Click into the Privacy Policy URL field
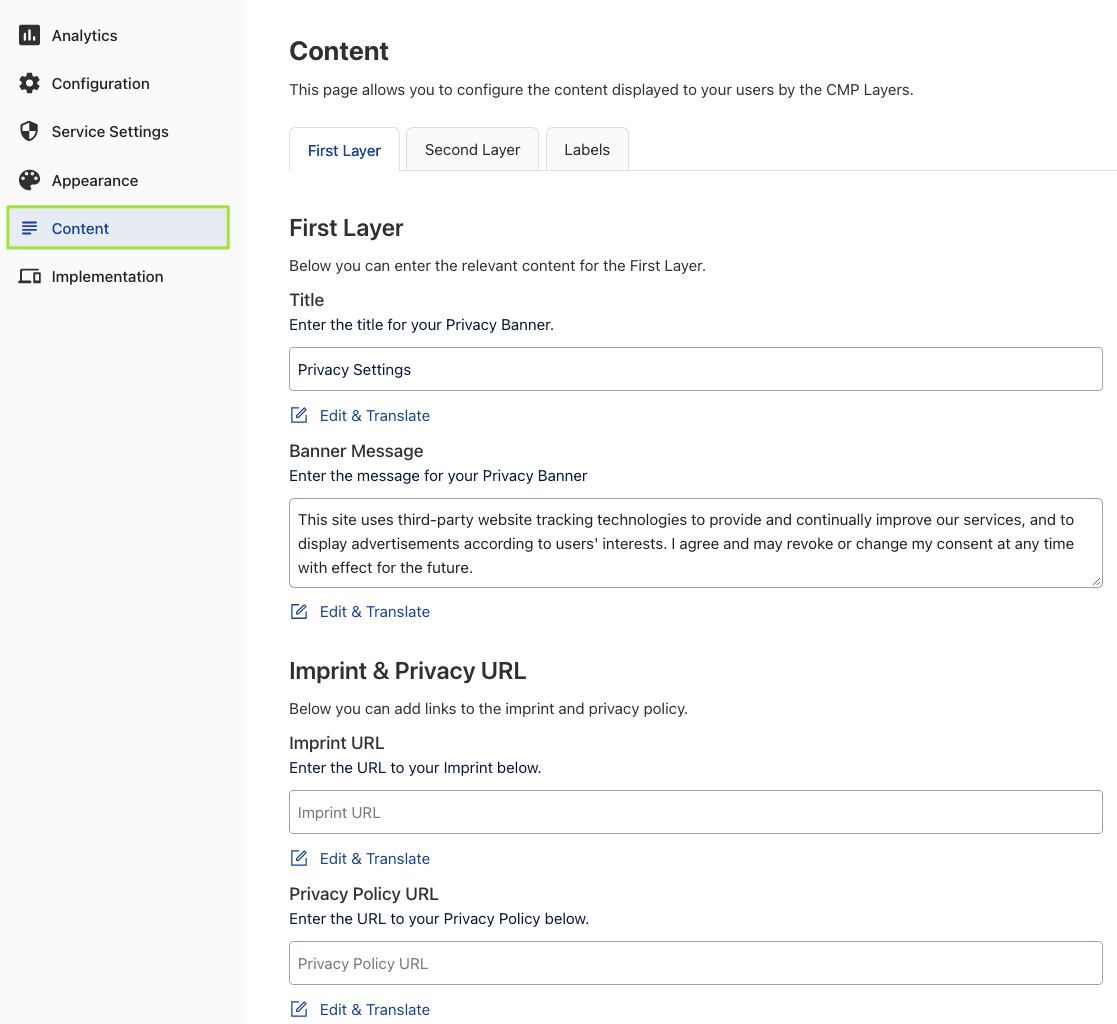This screenshot has height=1024, width=1117. tap(695, 964)
